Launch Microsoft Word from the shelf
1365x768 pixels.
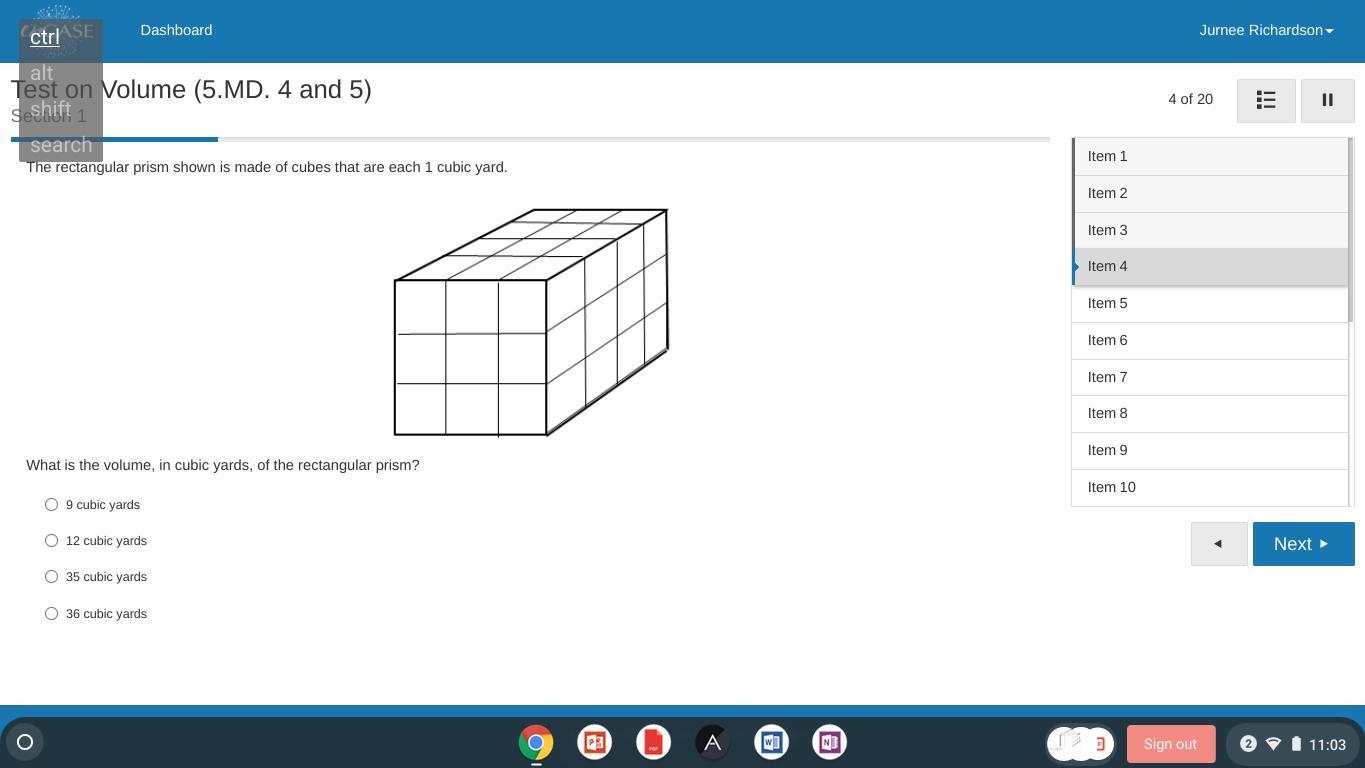(771, 743)
